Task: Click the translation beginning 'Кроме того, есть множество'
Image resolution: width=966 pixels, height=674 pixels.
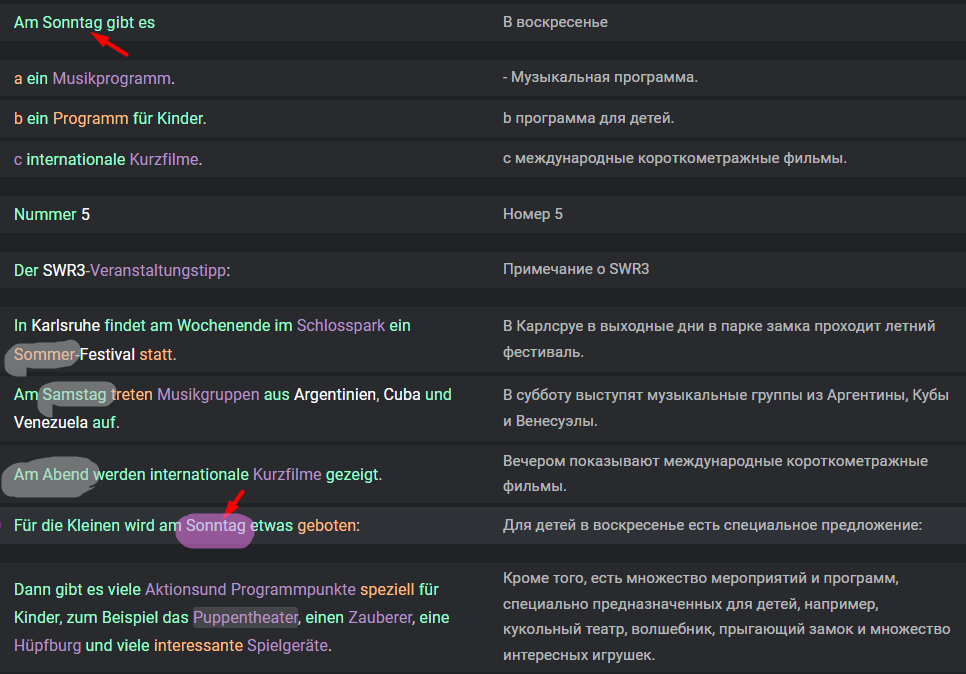Action: tap(726, 616)
